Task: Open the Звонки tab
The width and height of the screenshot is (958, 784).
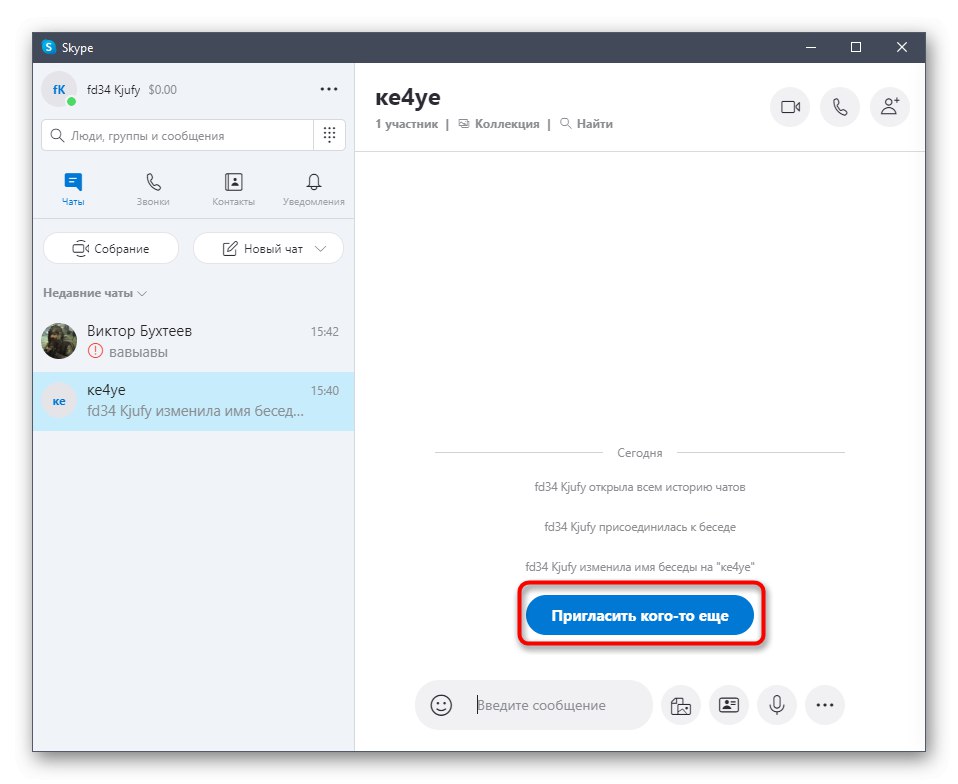Action: (x=153, y=188)
